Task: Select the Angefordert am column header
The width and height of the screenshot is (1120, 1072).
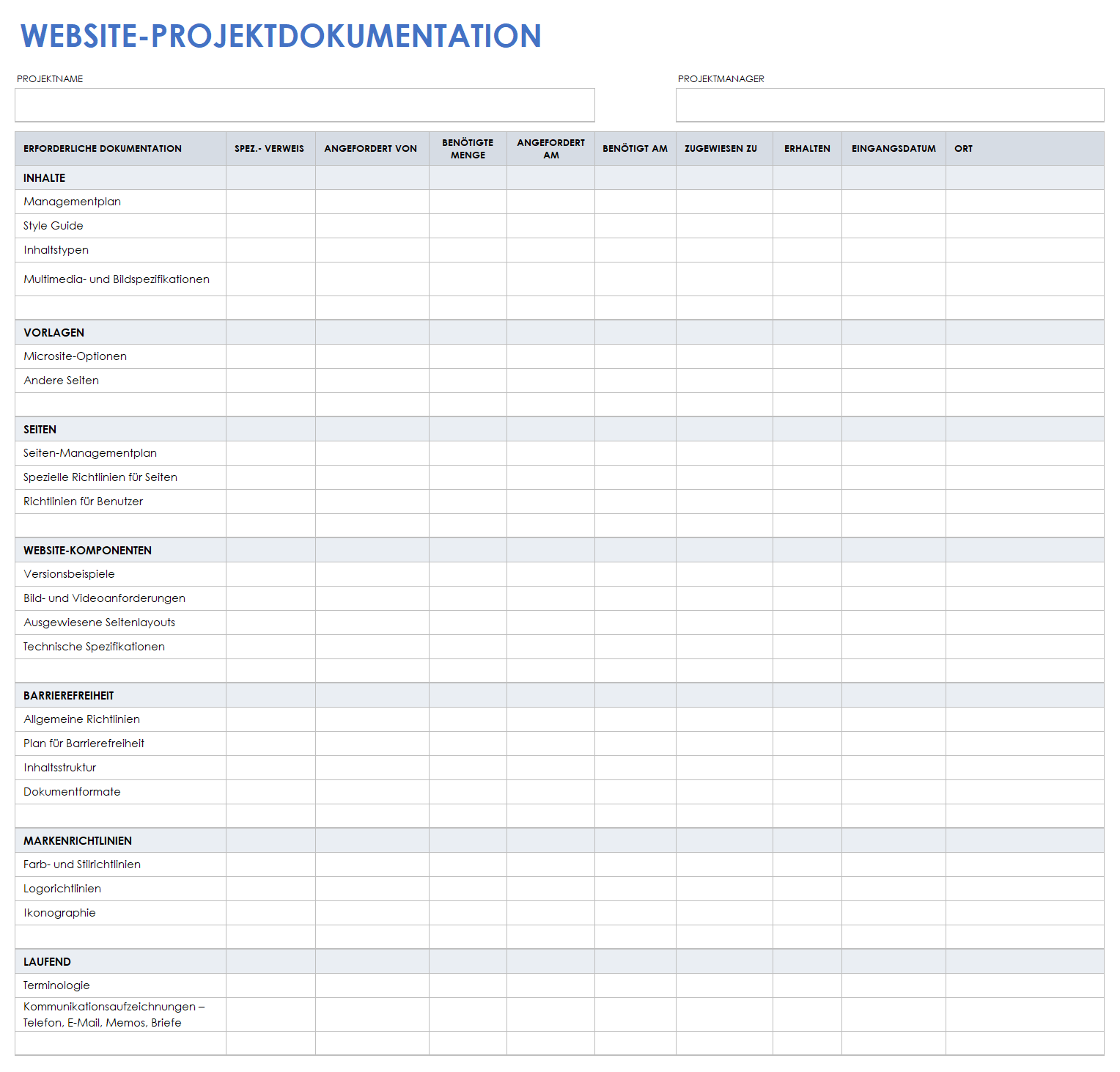Action: point(551,149)
